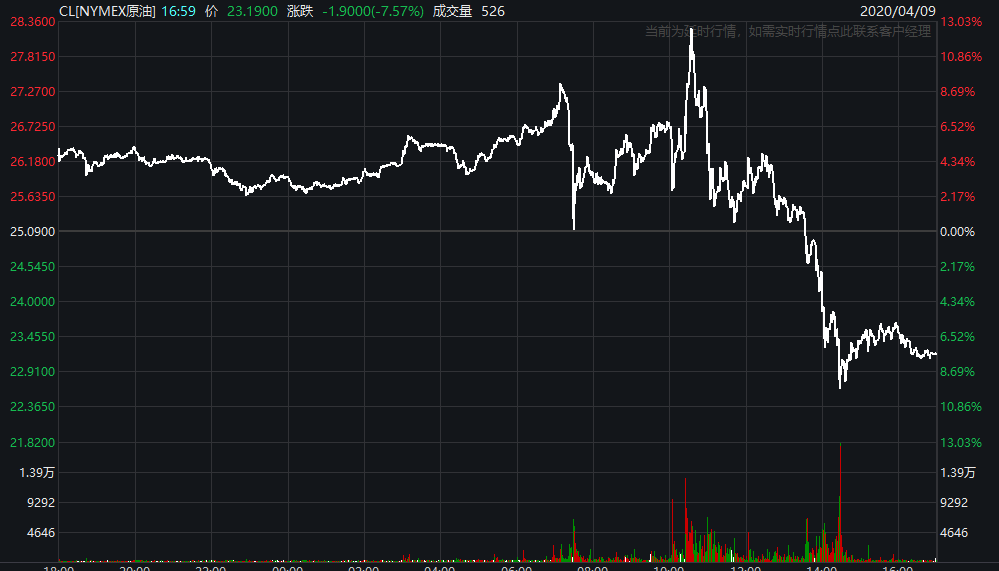The width and height of the screenshot is (999, 571).
Task: Click the 0.00% percent axis label
Action: (958, 232)
